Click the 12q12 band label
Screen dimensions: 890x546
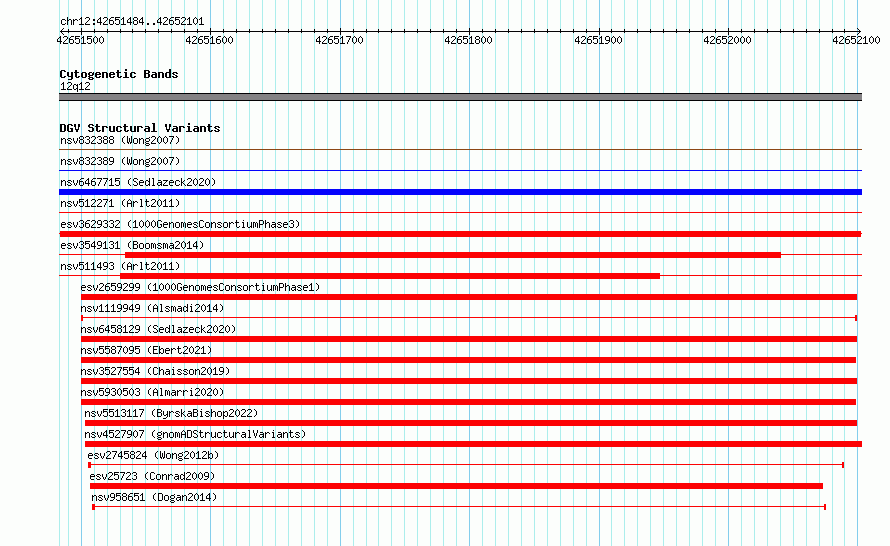pos(75,86)
